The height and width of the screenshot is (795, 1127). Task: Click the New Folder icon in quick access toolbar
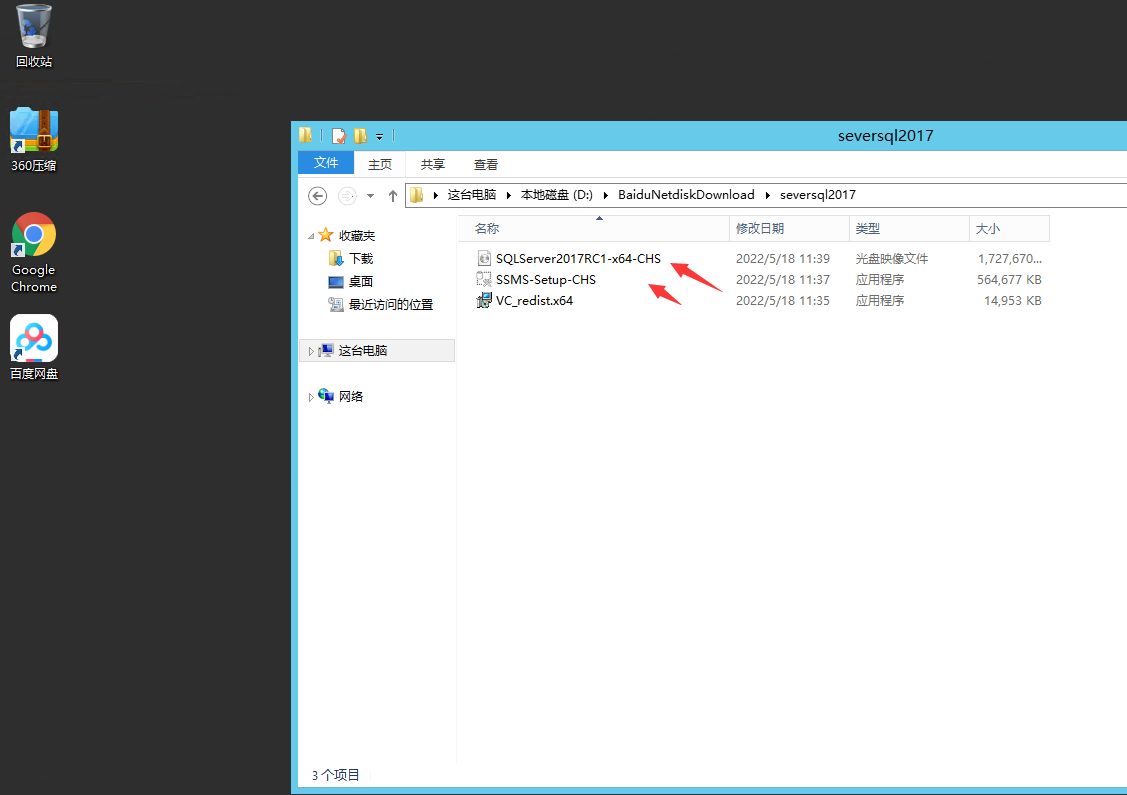point(360,136)
